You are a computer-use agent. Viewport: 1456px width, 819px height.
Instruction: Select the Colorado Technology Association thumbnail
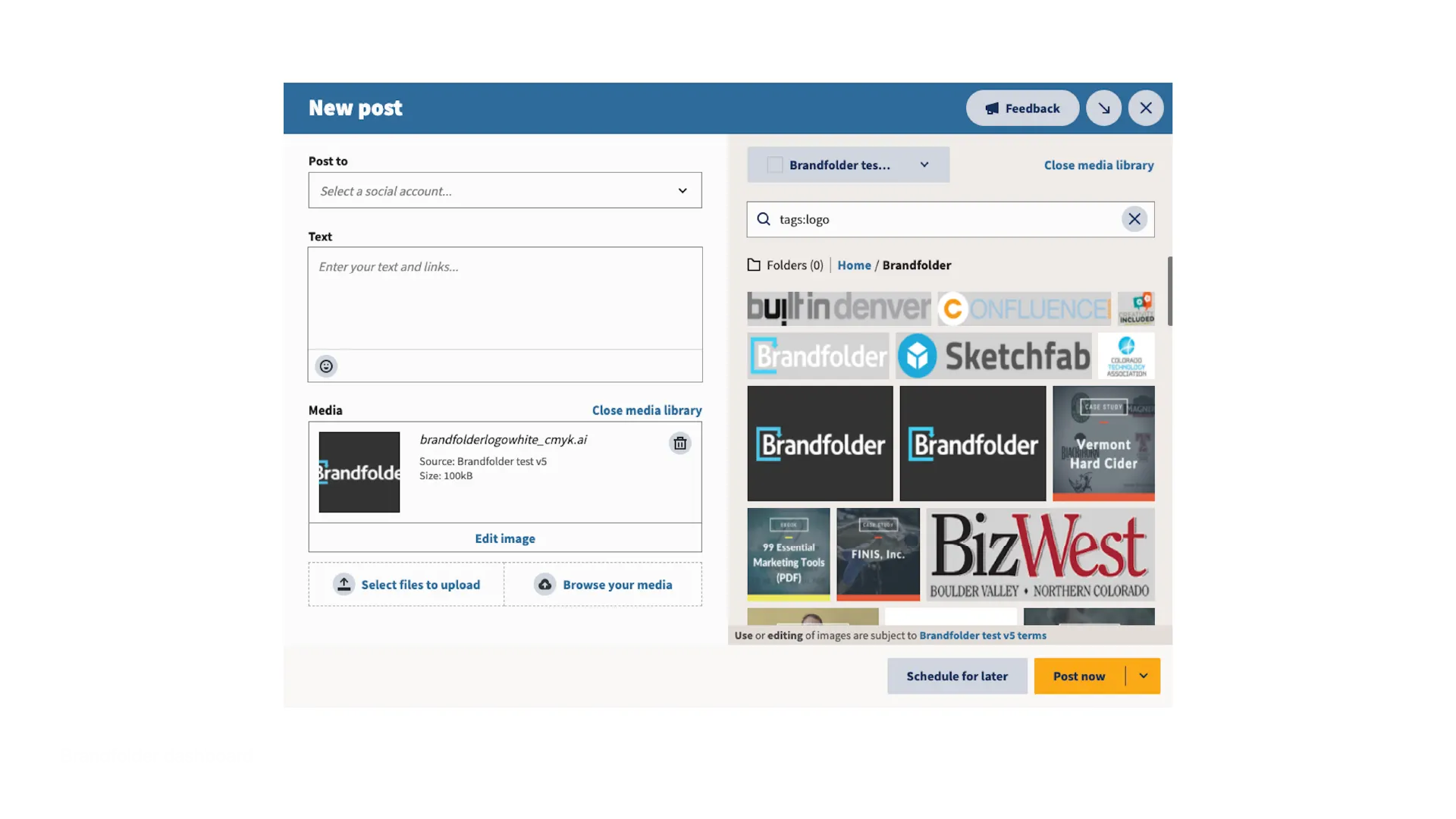coord(1126,356)
